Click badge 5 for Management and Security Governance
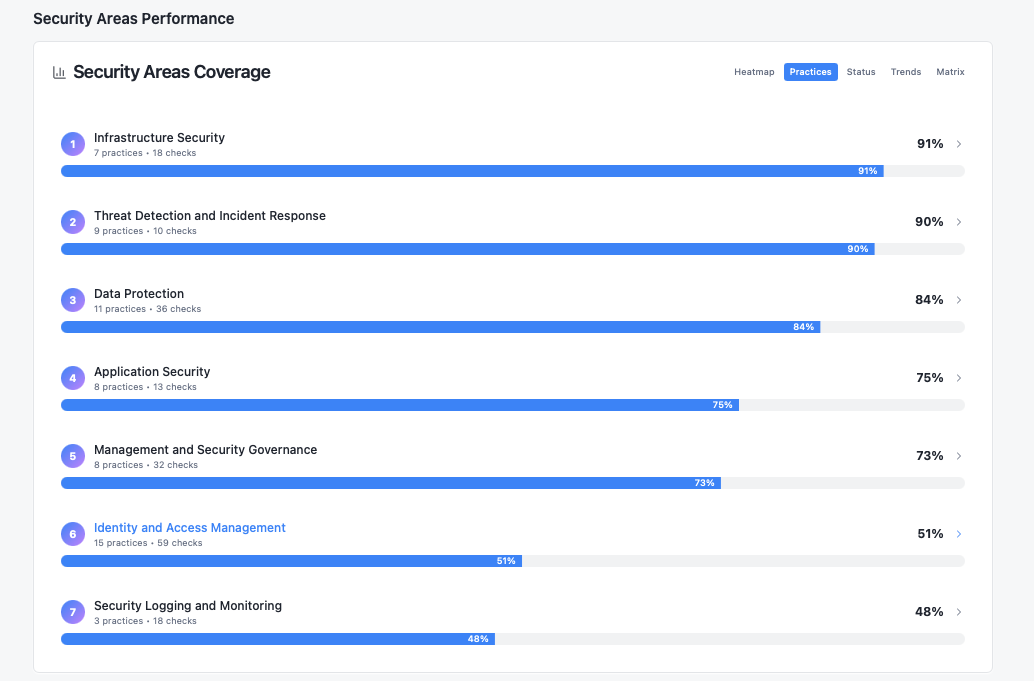1034x681 pixels. pos(72,455)
